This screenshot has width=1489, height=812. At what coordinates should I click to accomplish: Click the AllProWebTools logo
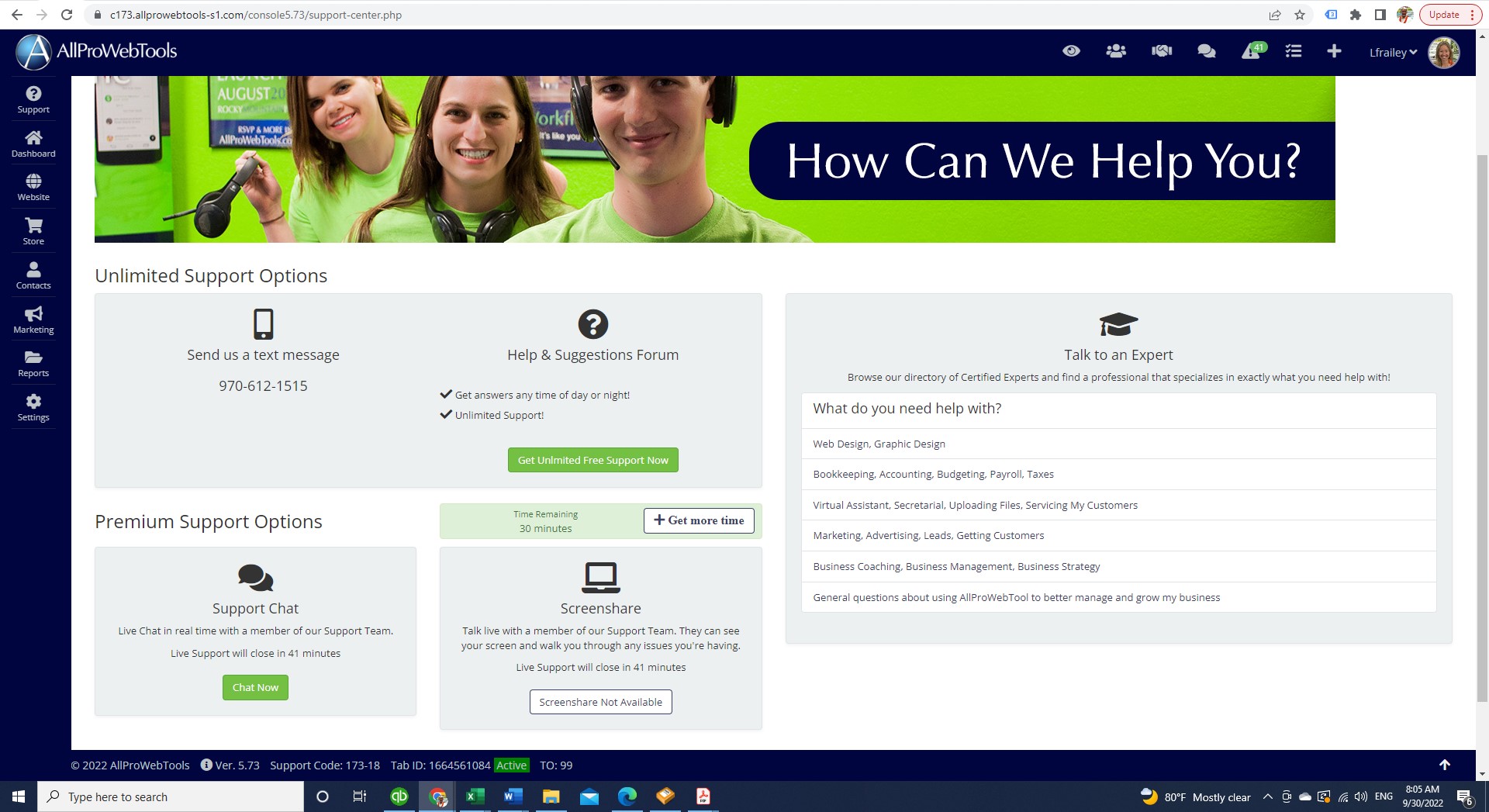tap(97, 52)
